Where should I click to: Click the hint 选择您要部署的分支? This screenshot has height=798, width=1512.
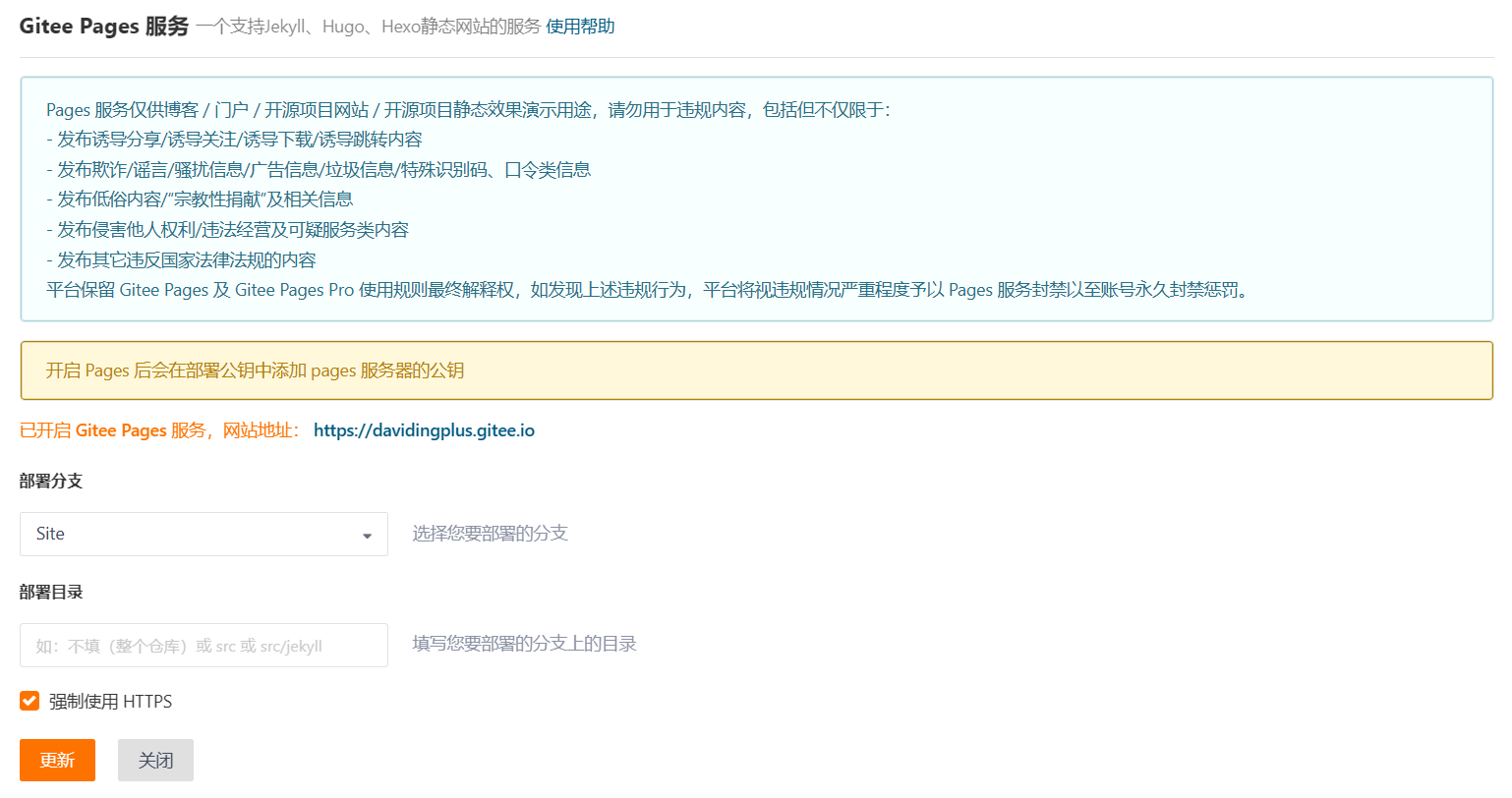coord(490,534)
